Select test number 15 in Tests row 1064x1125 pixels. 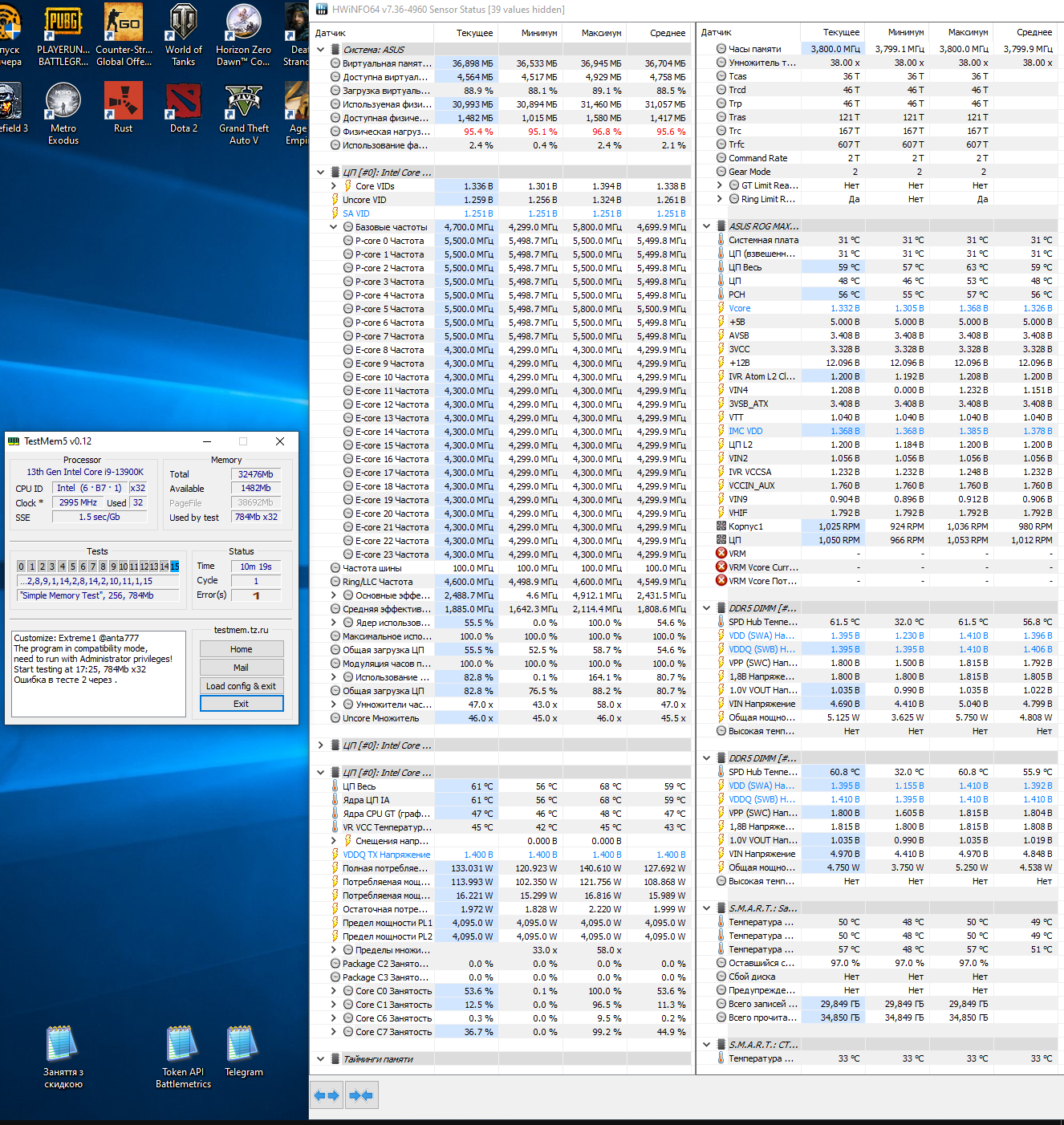pos(174,567)
